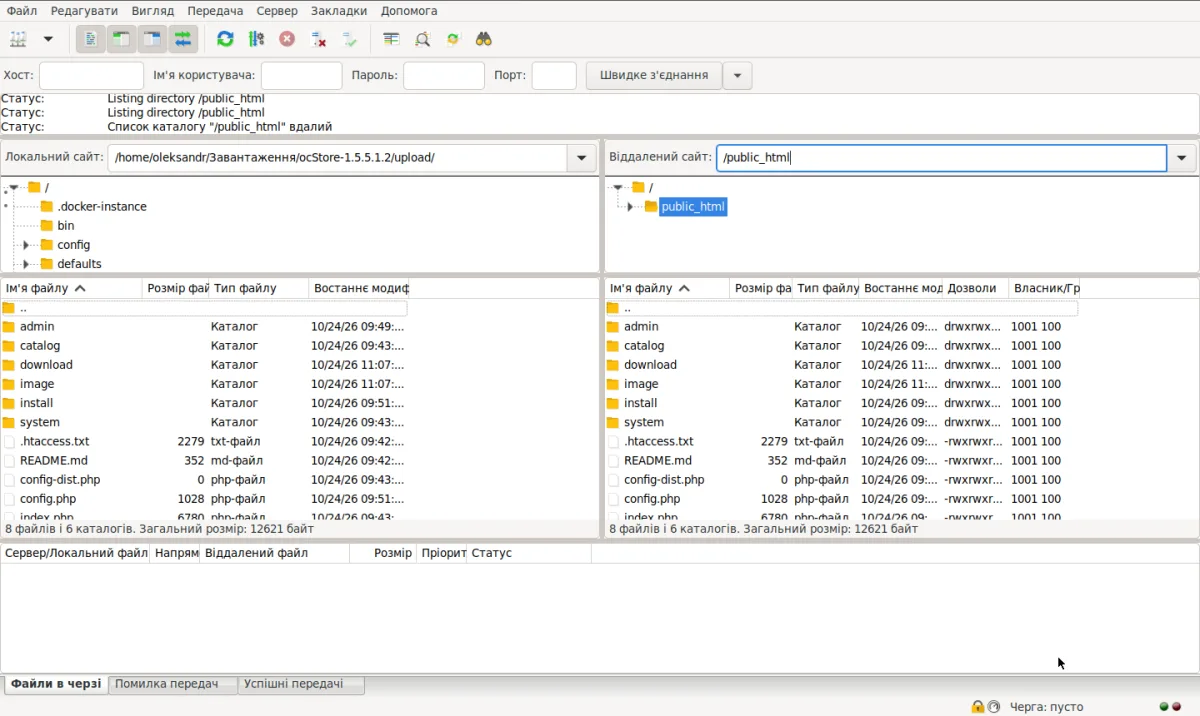Search for files with binoculars icon
Viewport: 1200px width, 716px height.
484,39
